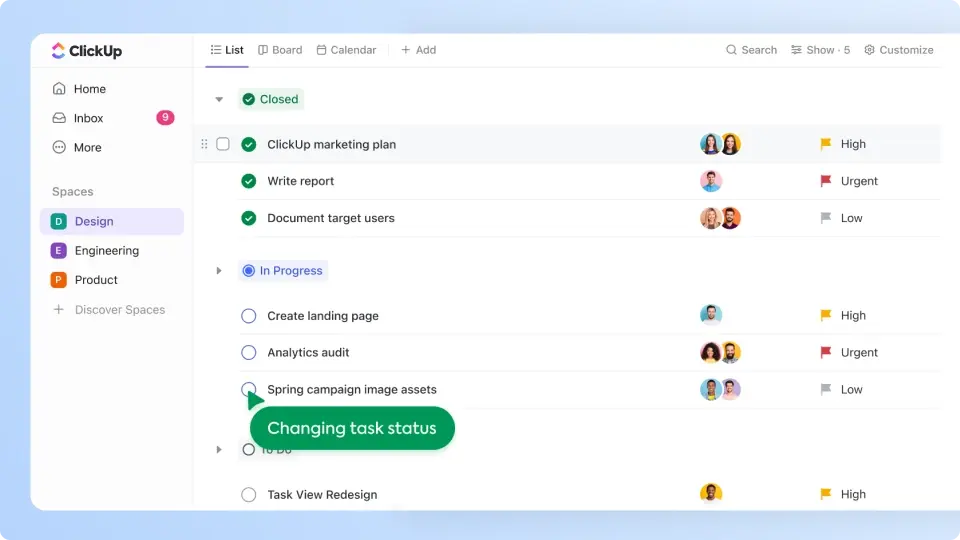The image size is (960, 540).
Task: Collapse the Closed group
Action: [219, 99]
